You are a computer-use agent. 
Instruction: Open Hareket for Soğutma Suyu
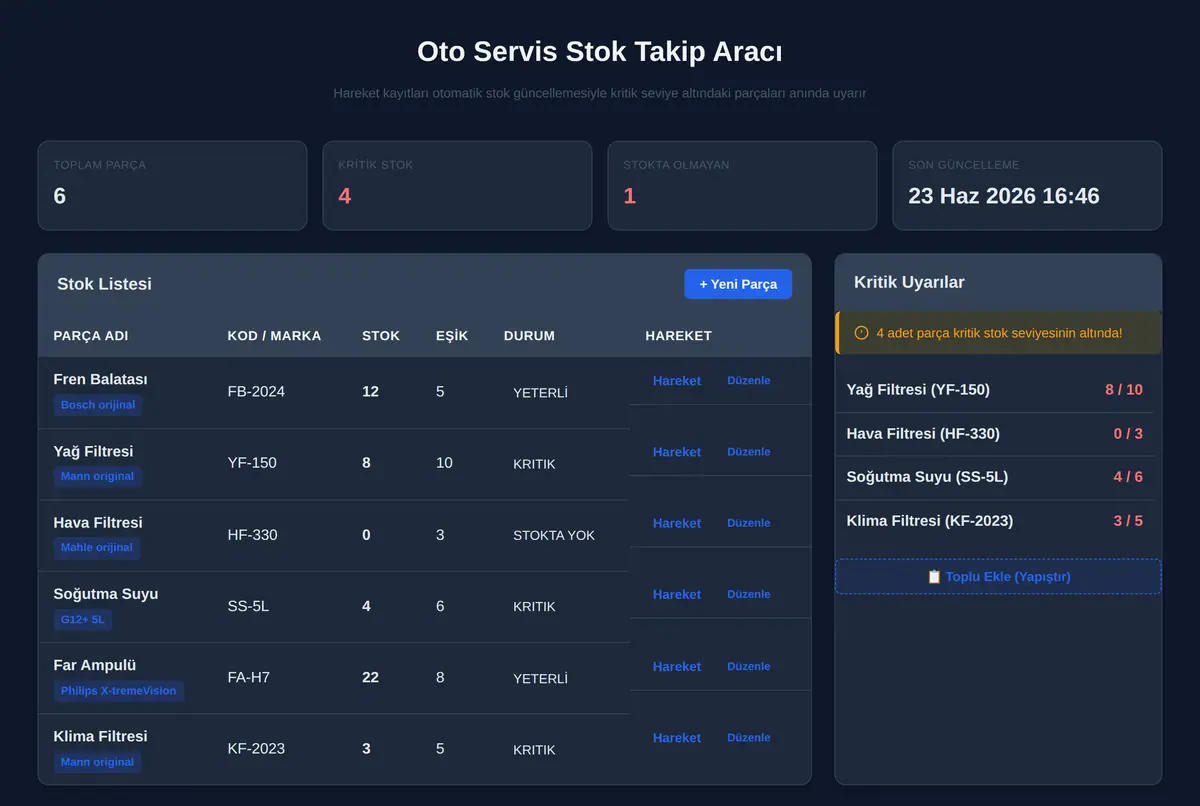coord(677,594)
